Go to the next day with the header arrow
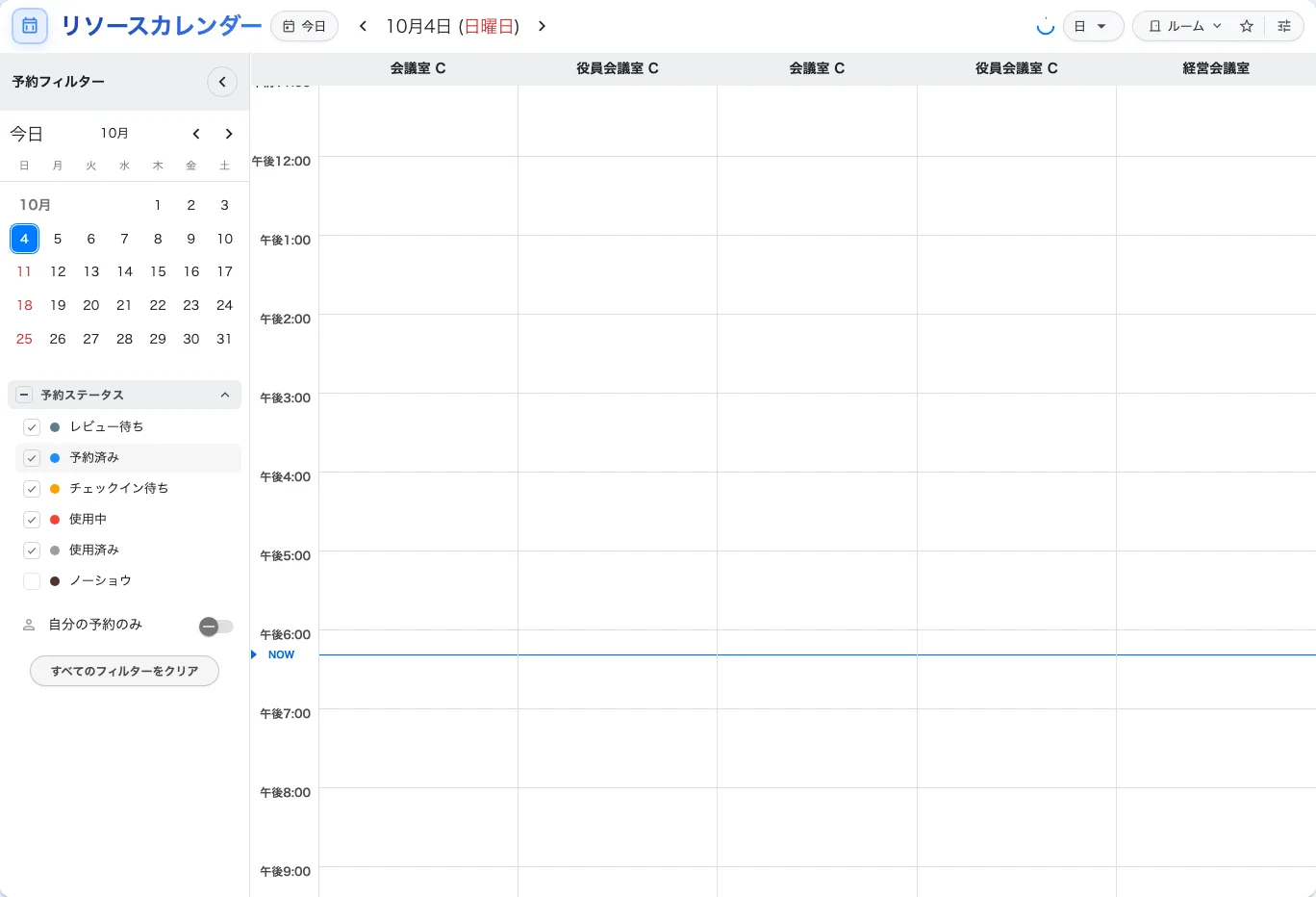 pos(542,26)
